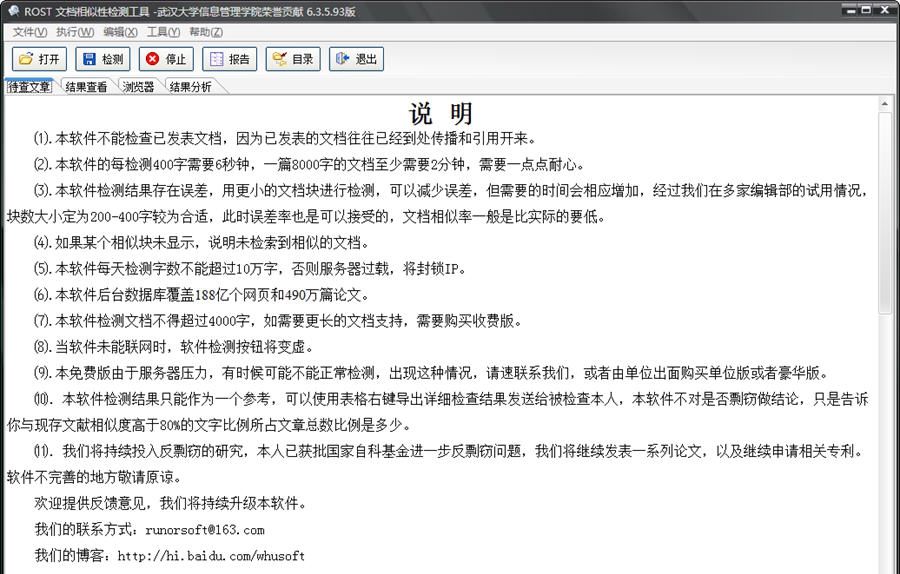Click the line about 软件未能联网时
The image size is (900, 574).
173,347
